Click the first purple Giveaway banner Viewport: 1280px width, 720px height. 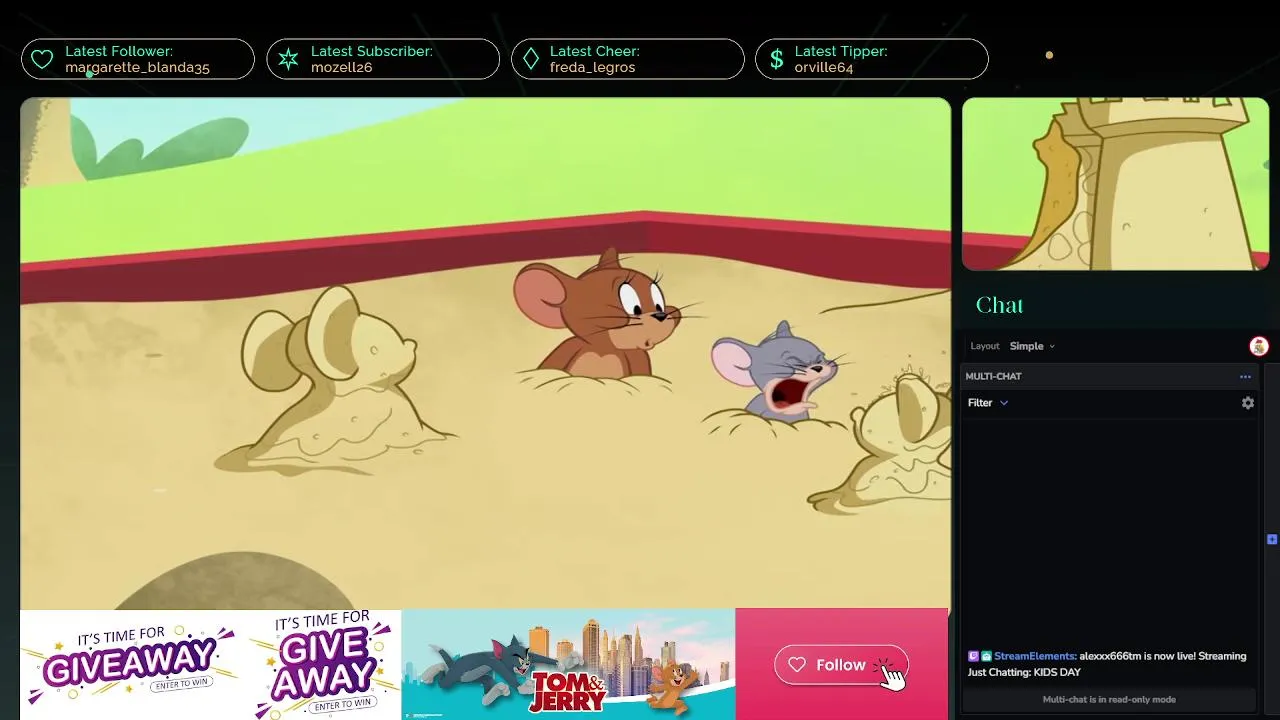coord(131,663)
